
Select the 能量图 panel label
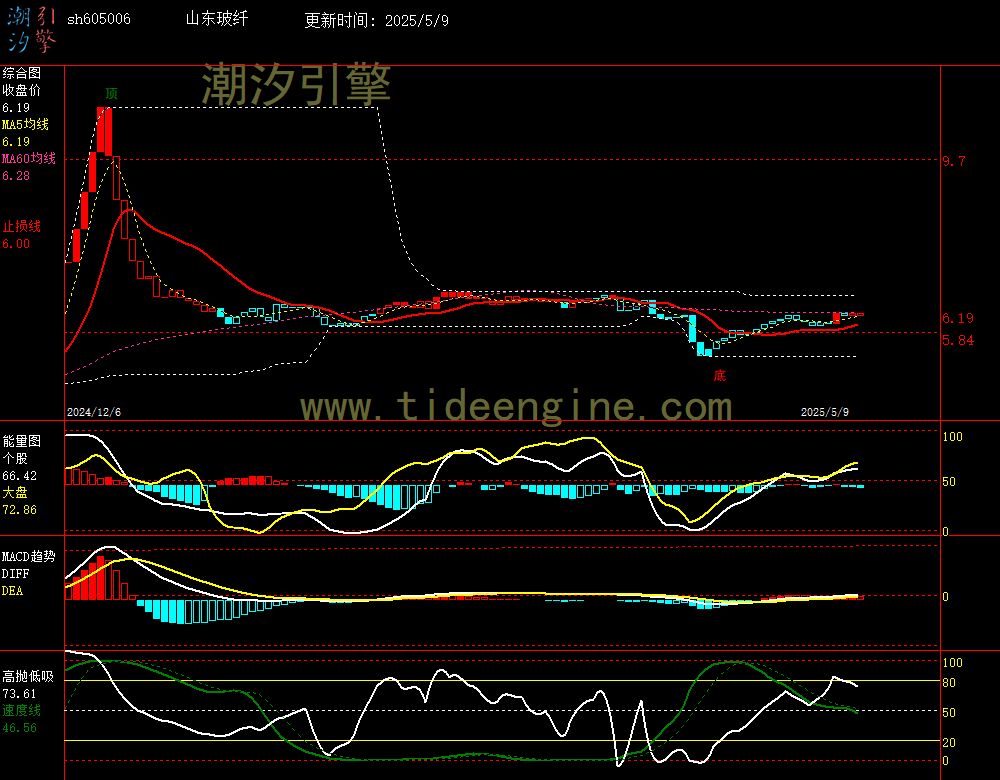[x=22, y=441]
